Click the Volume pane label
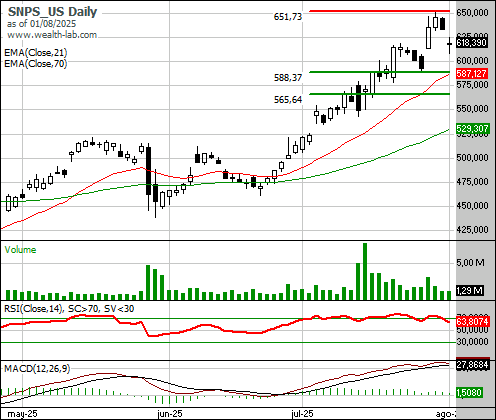 [20, 250]
